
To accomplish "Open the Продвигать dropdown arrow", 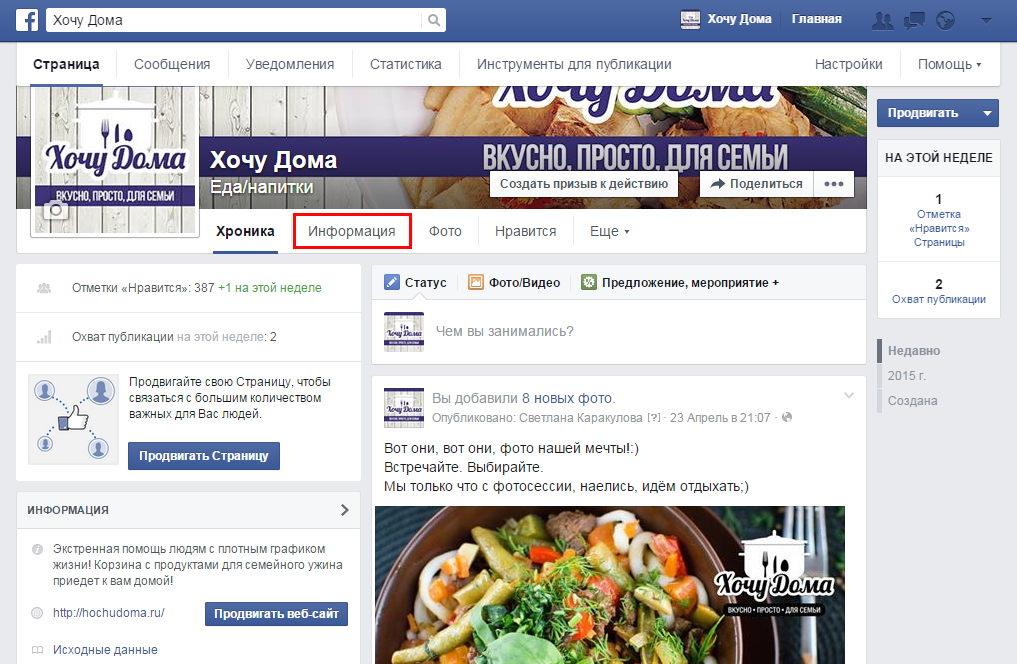I will [x=987, y=113].
